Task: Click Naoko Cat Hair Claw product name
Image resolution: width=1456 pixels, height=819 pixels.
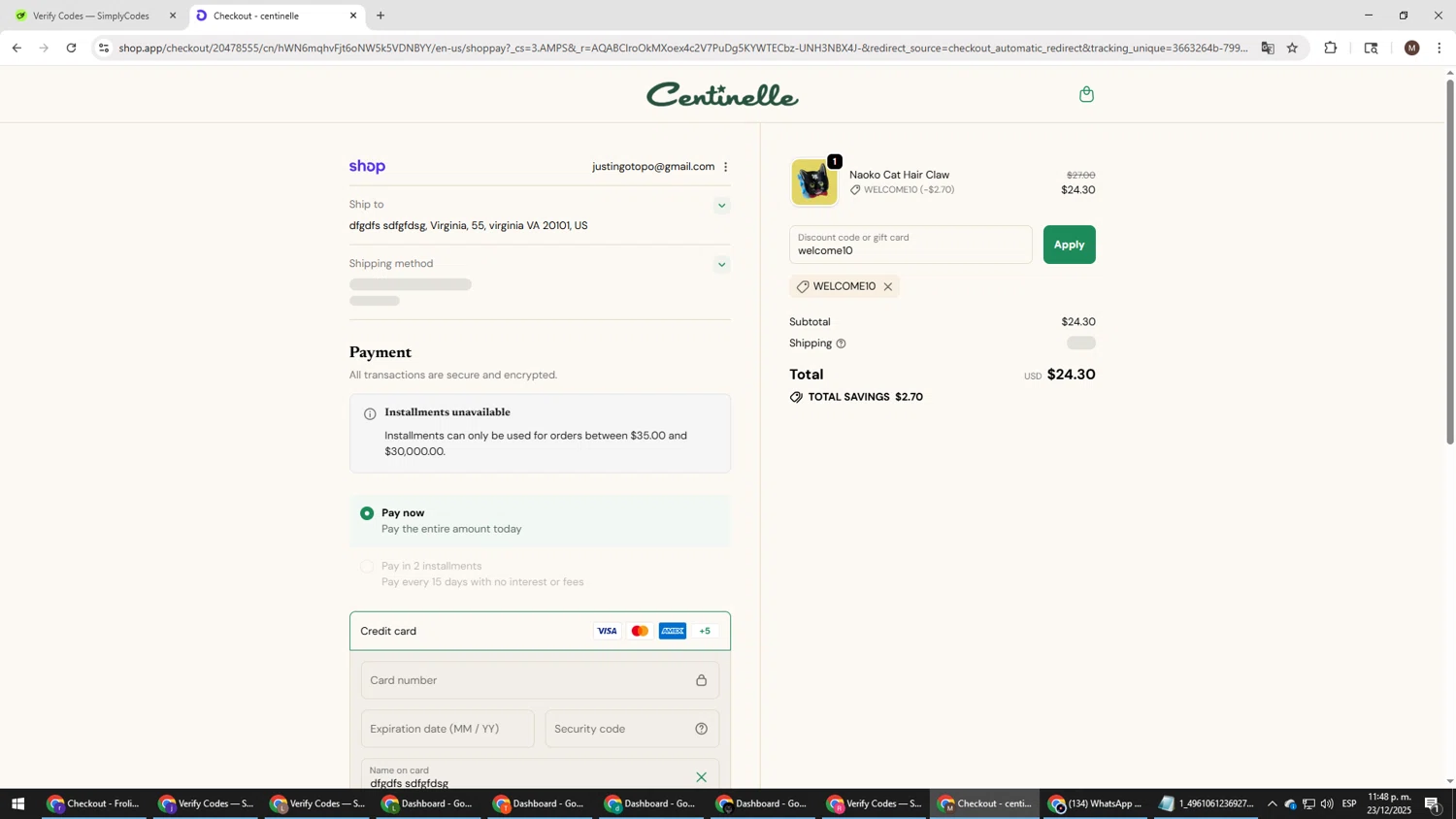Action: [x=899, y=175]
